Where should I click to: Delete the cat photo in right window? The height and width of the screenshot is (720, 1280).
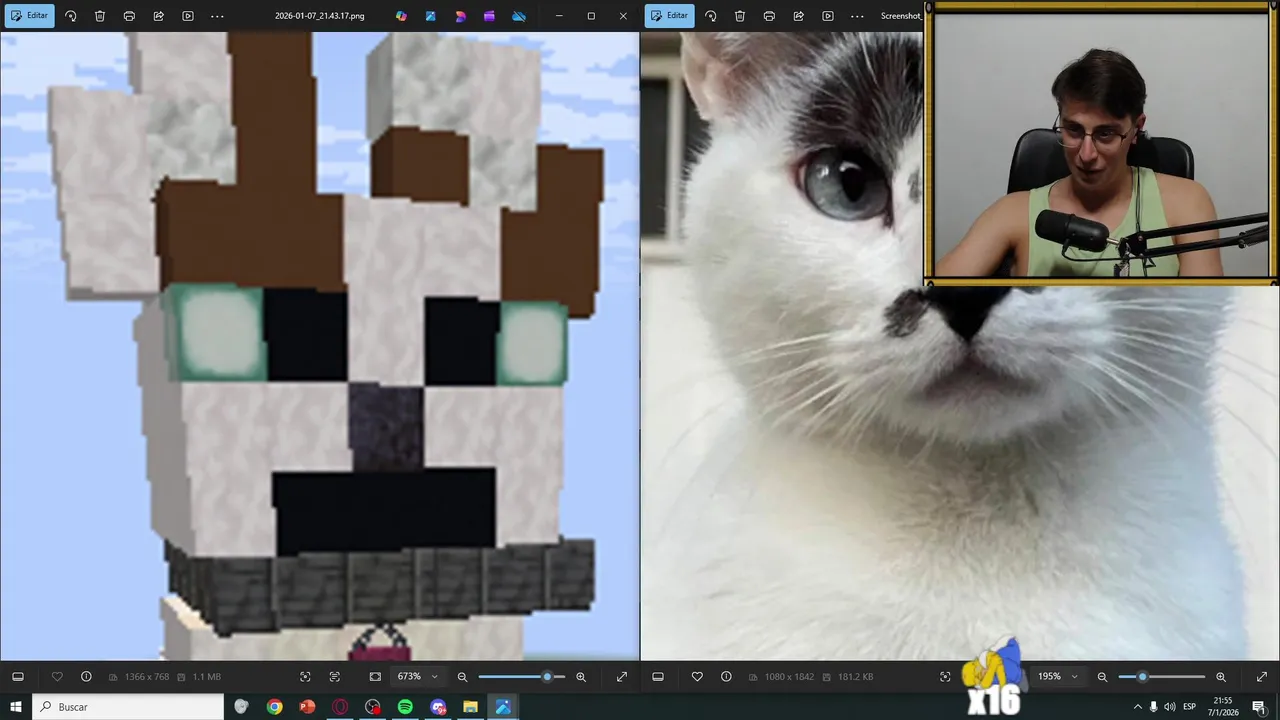(740, 16)
